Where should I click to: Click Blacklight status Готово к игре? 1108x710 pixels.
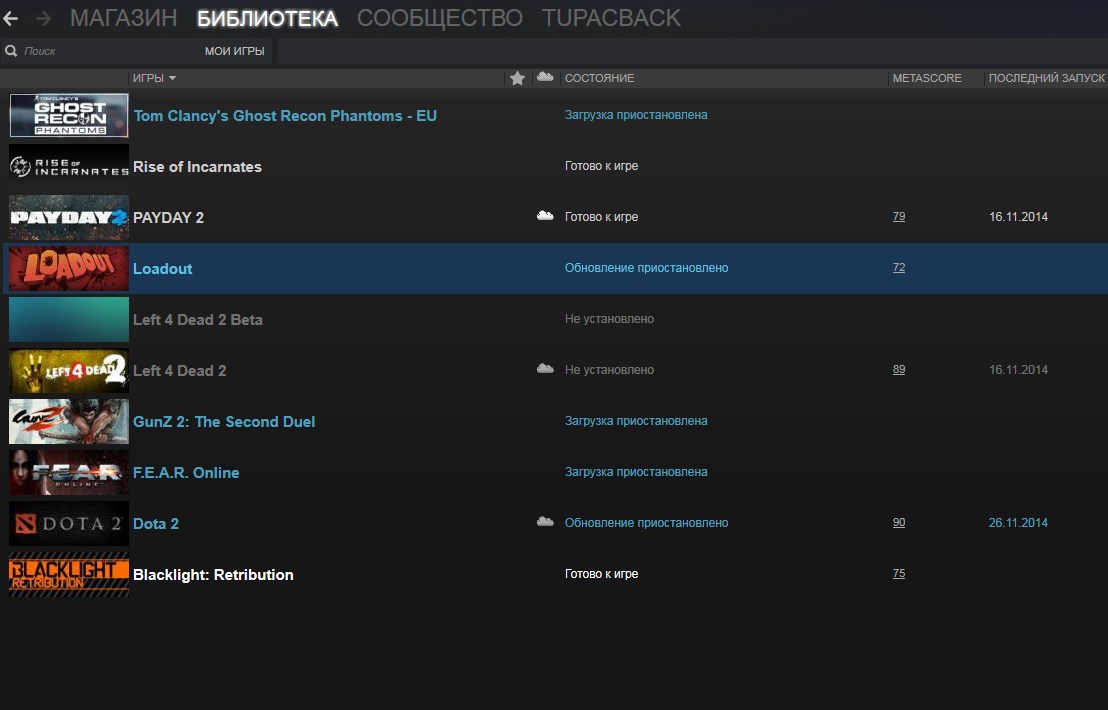[x=601, y=574]
